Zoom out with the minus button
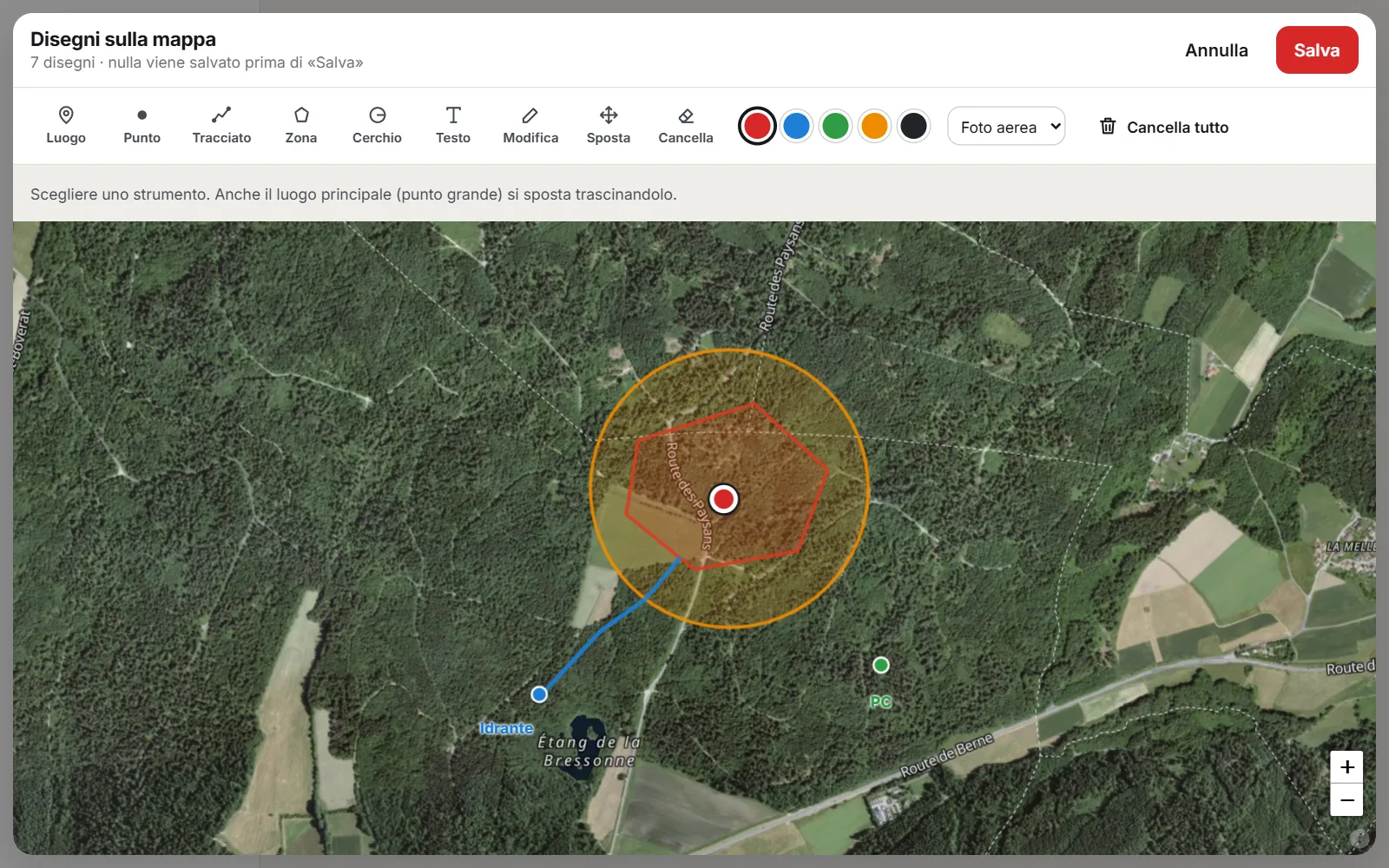 1346,800
